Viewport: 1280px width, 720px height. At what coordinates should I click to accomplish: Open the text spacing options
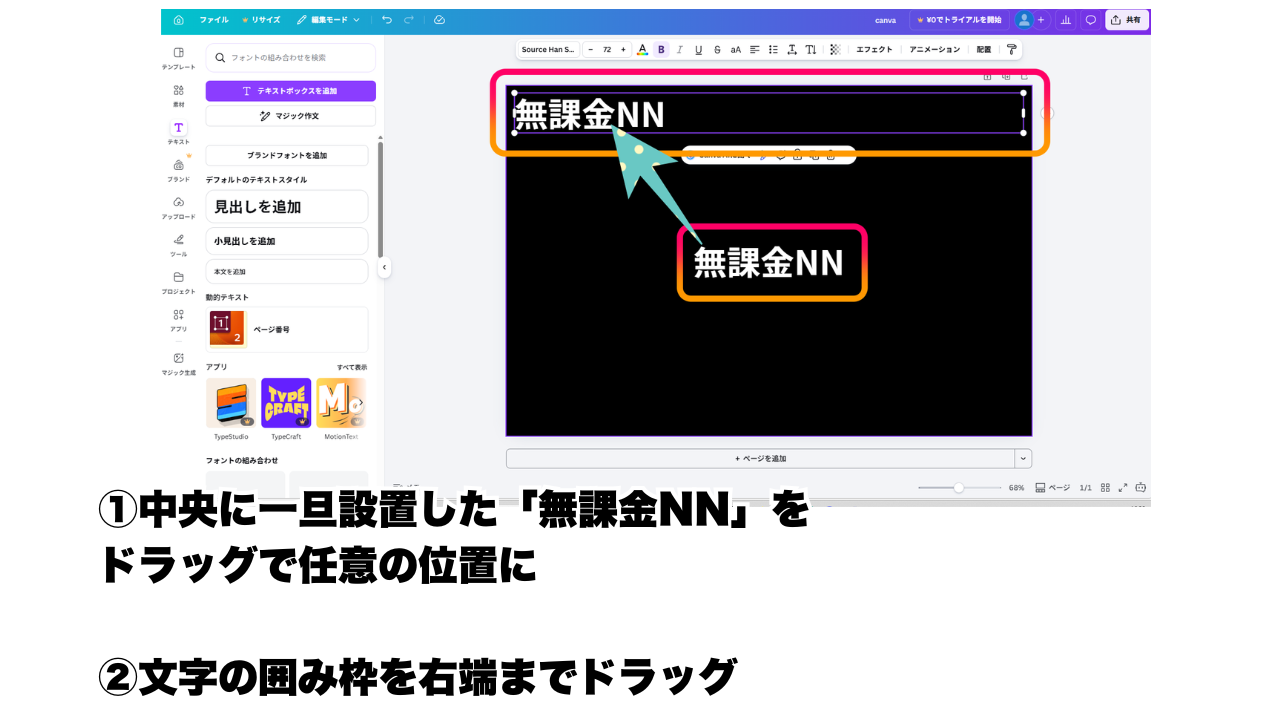pos(792,49)
